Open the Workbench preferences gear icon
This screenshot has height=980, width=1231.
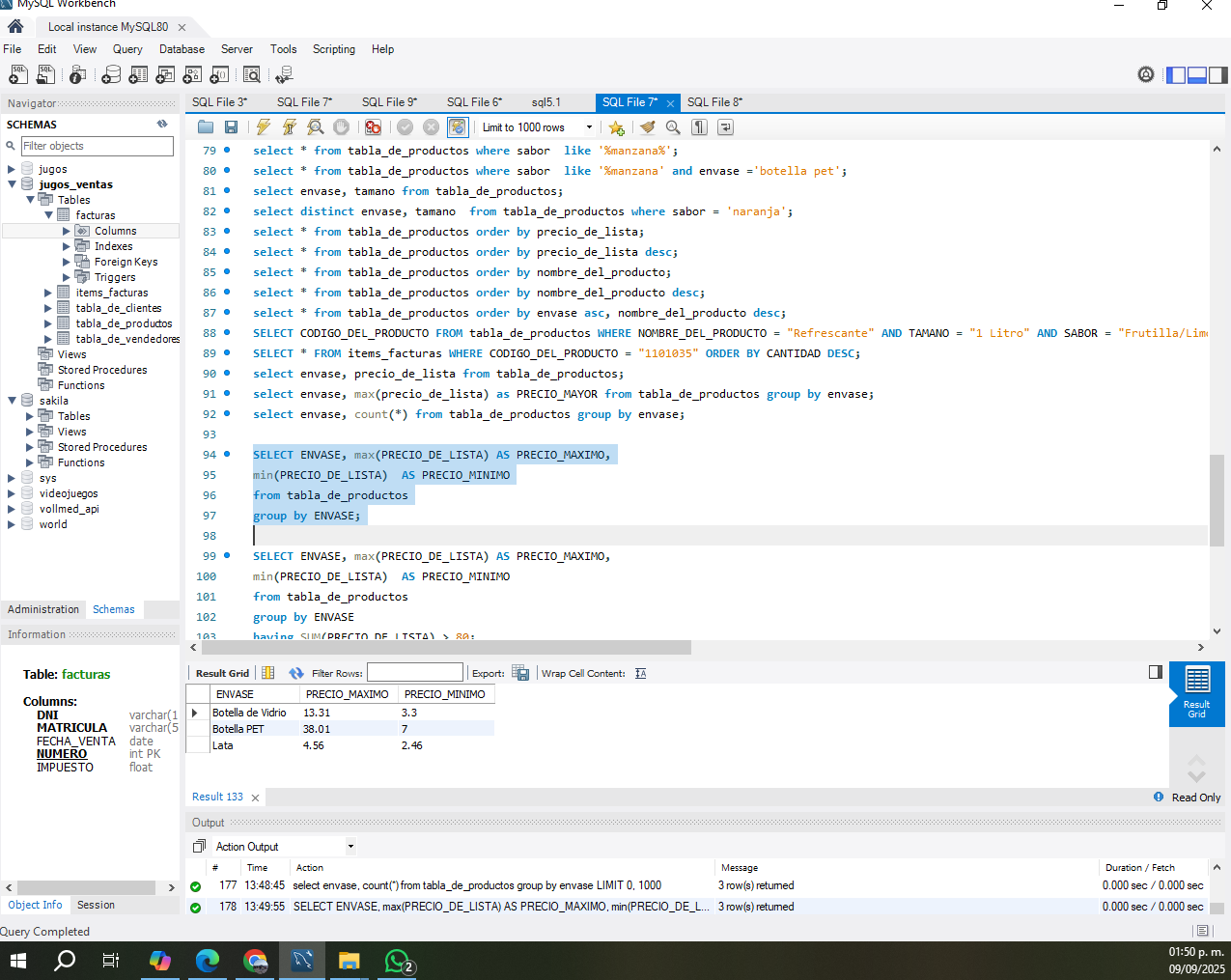[x=1146, y=74]
